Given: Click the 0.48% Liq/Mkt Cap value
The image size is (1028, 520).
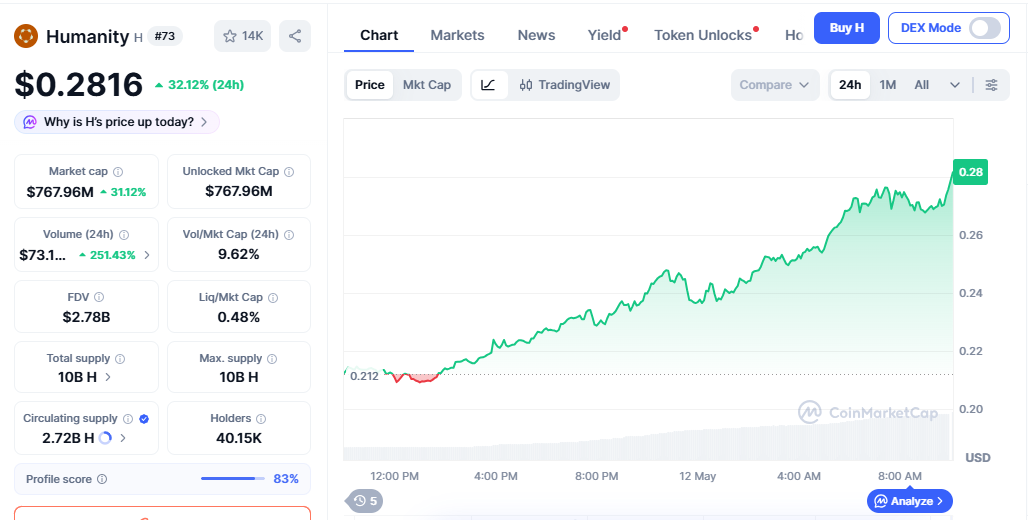Looking at the screenshot, I should click(x=239, y=317).
